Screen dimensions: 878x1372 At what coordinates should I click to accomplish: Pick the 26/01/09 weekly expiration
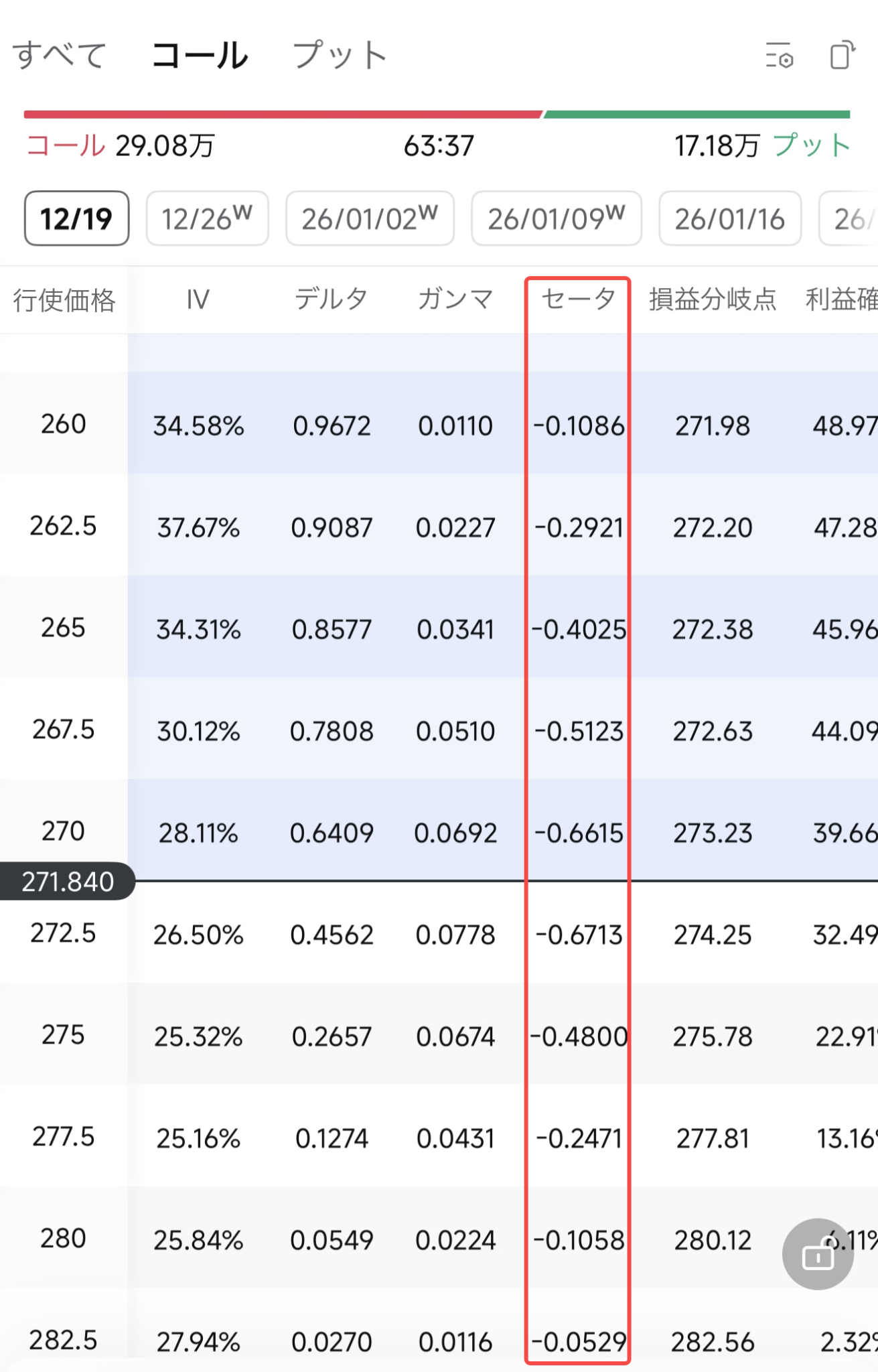click(557, 218)
